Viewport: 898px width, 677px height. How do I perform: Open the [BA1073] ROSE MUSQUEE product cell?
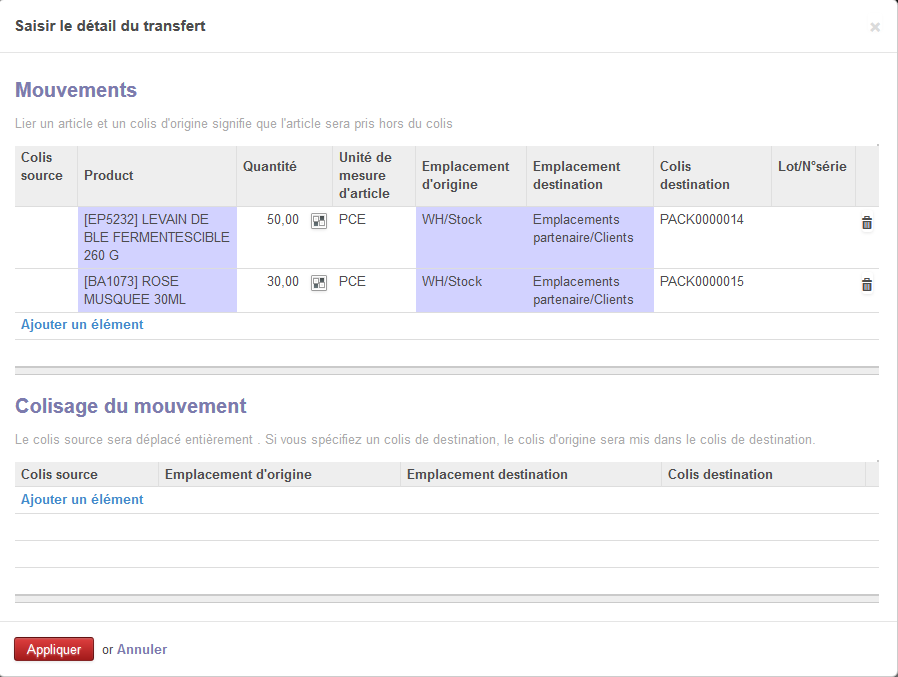pyautogui.click(x=157, y=290)
